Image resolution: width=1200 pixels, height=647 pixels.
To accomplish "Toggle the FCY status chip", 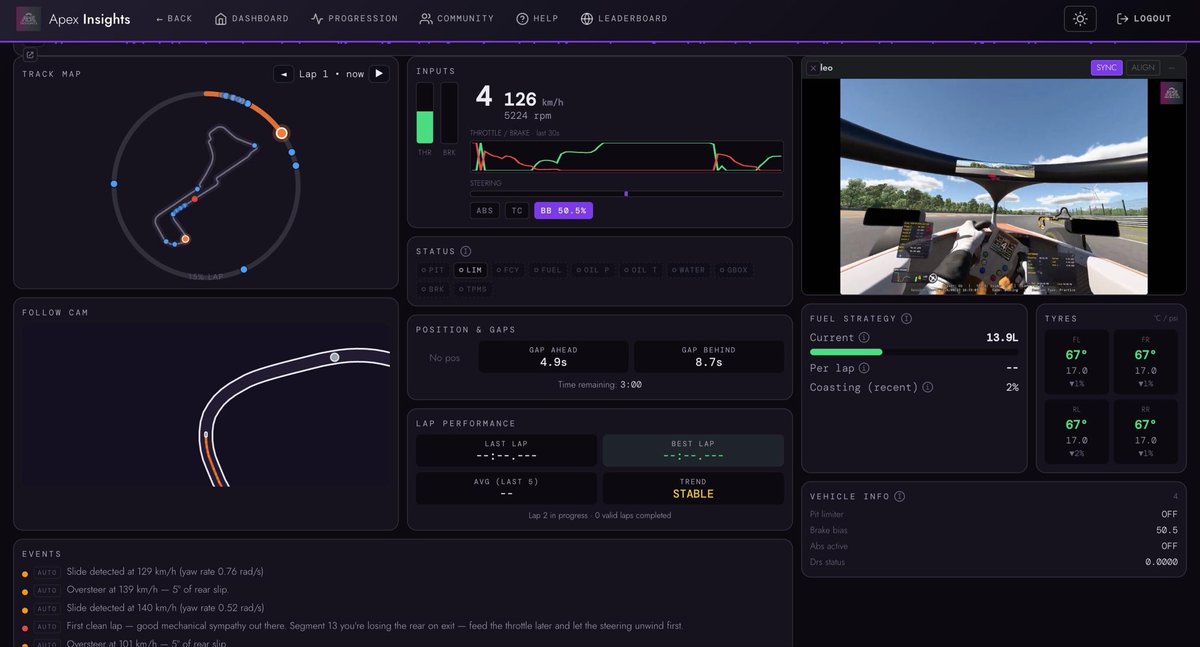I will point(507,270).
